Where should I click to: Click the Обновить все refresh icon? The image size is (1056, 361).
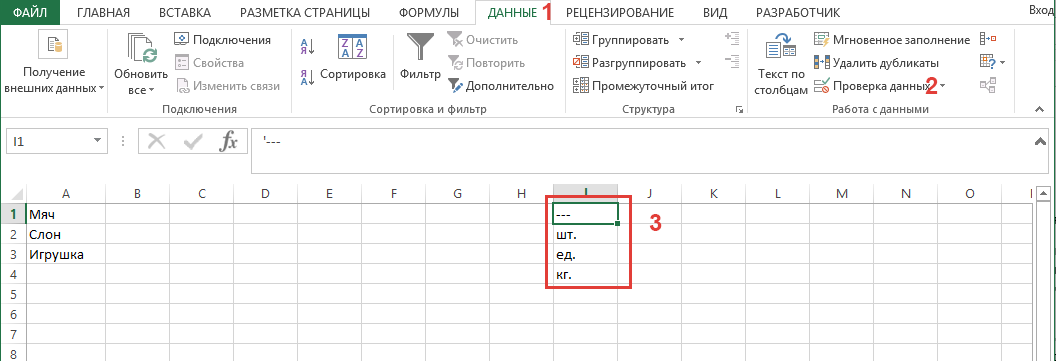[142, 47]
